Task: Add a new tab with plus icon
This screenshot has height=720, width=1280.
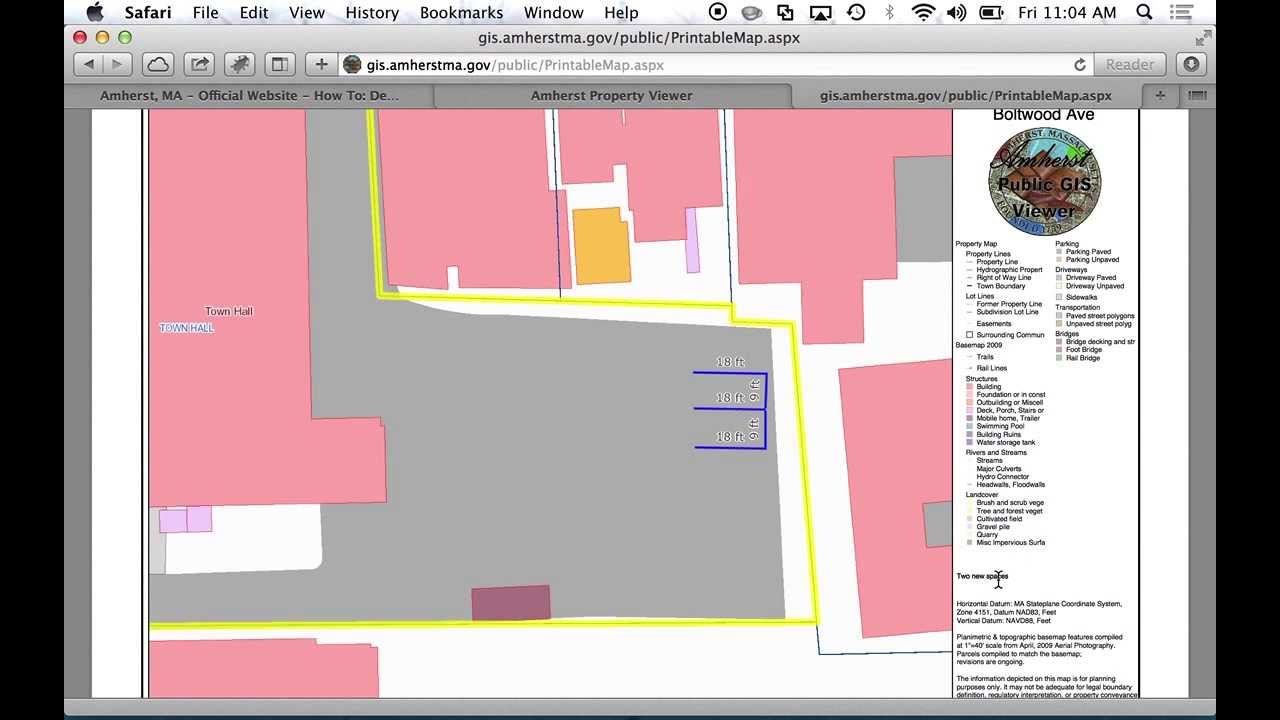Action: point(1160,96)
